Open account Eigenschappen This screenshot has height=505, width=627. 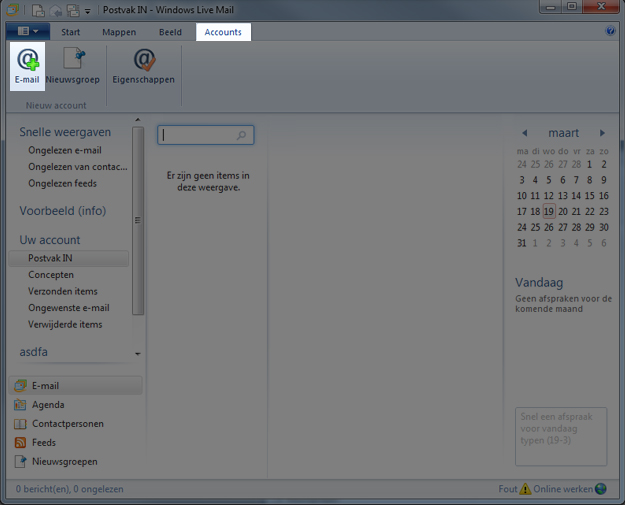pyautogui.click(x=143, y=66)
